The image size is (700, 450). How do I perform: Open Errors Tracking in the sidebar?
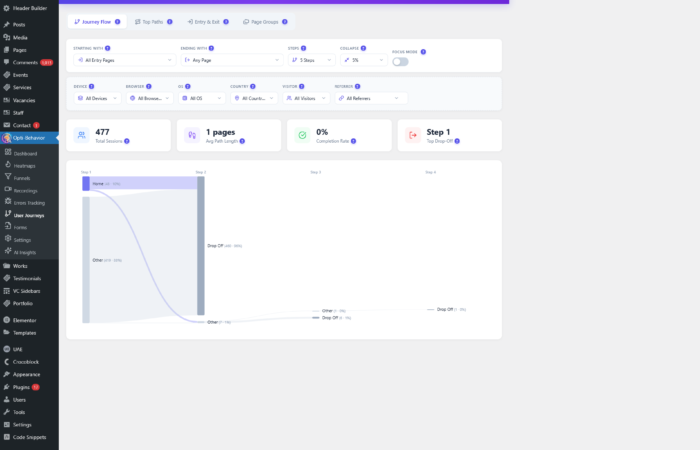[29, 203]
